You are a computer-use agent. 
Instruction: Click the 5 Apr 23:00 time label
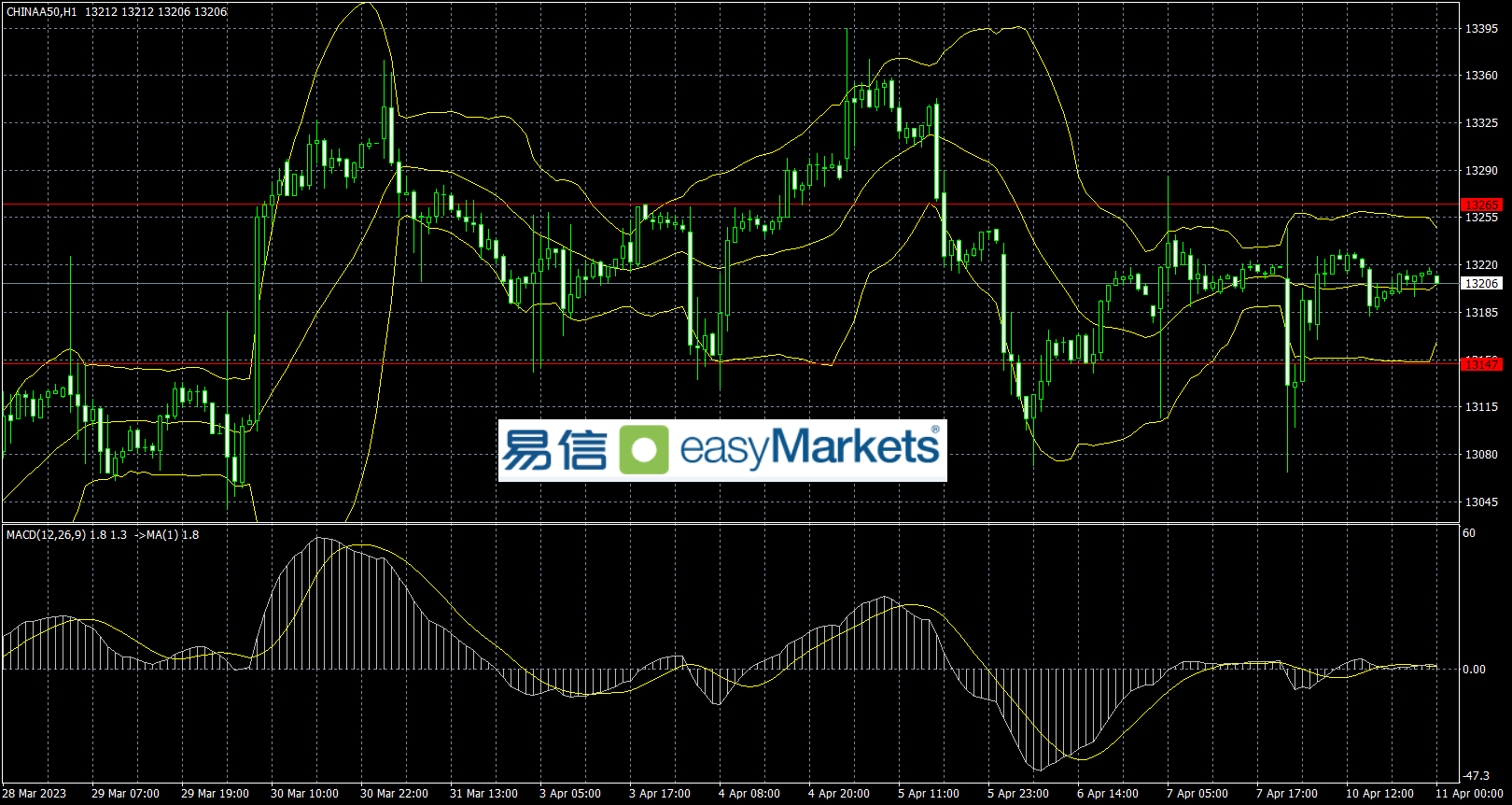click(1018, 794)
